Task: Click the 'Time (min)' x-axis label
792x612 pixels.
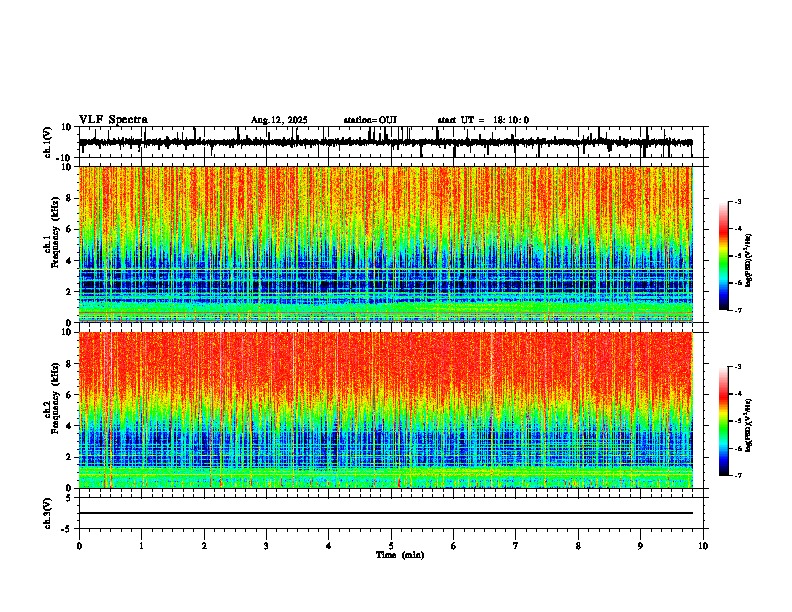Action: pos(400,555)
